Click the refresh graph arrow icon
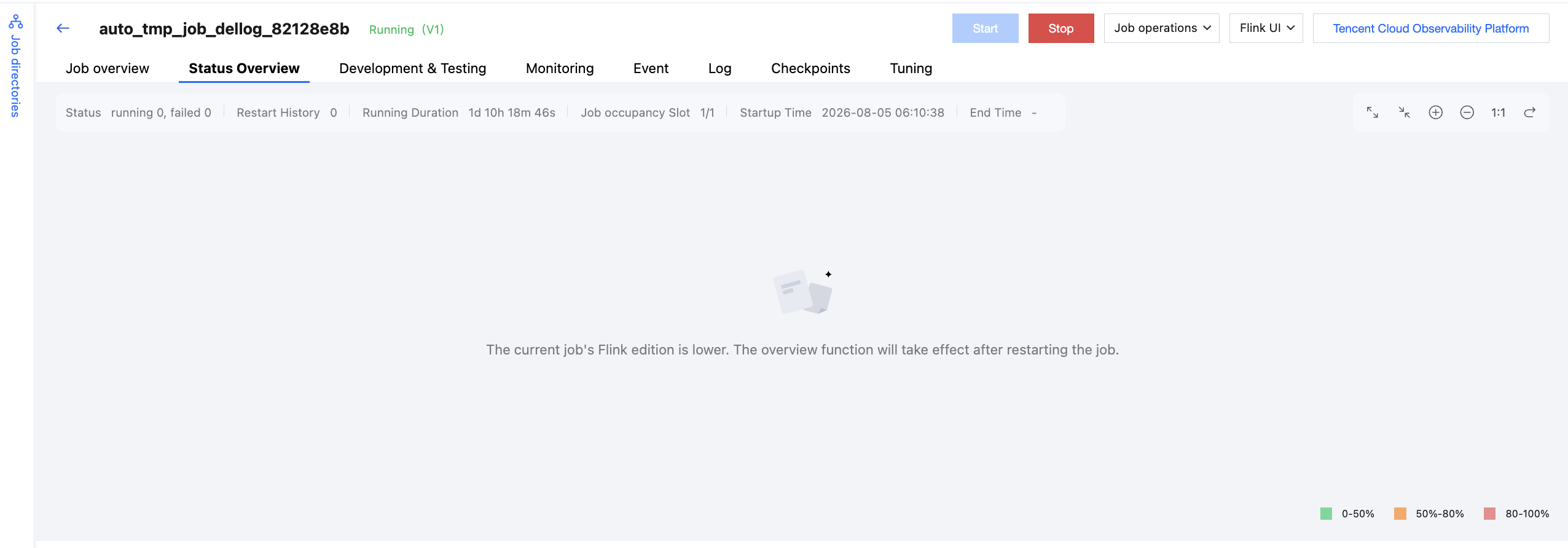The height and width of the screenshot is (548, 1568). click(x=1530, y=112)
